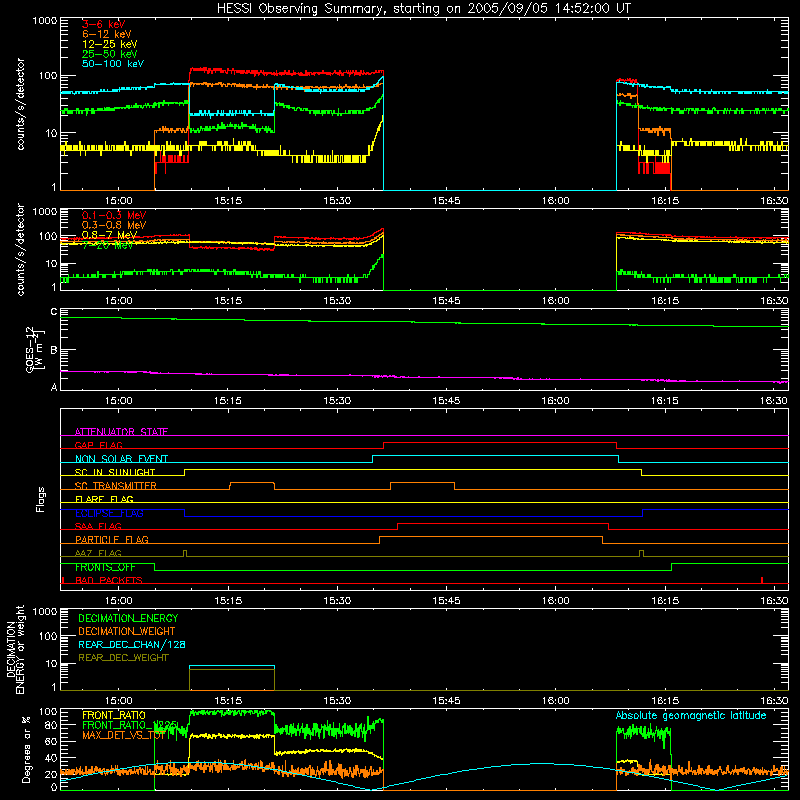Select the blue ECLIPSE_FLAG label

click(109, 513)
